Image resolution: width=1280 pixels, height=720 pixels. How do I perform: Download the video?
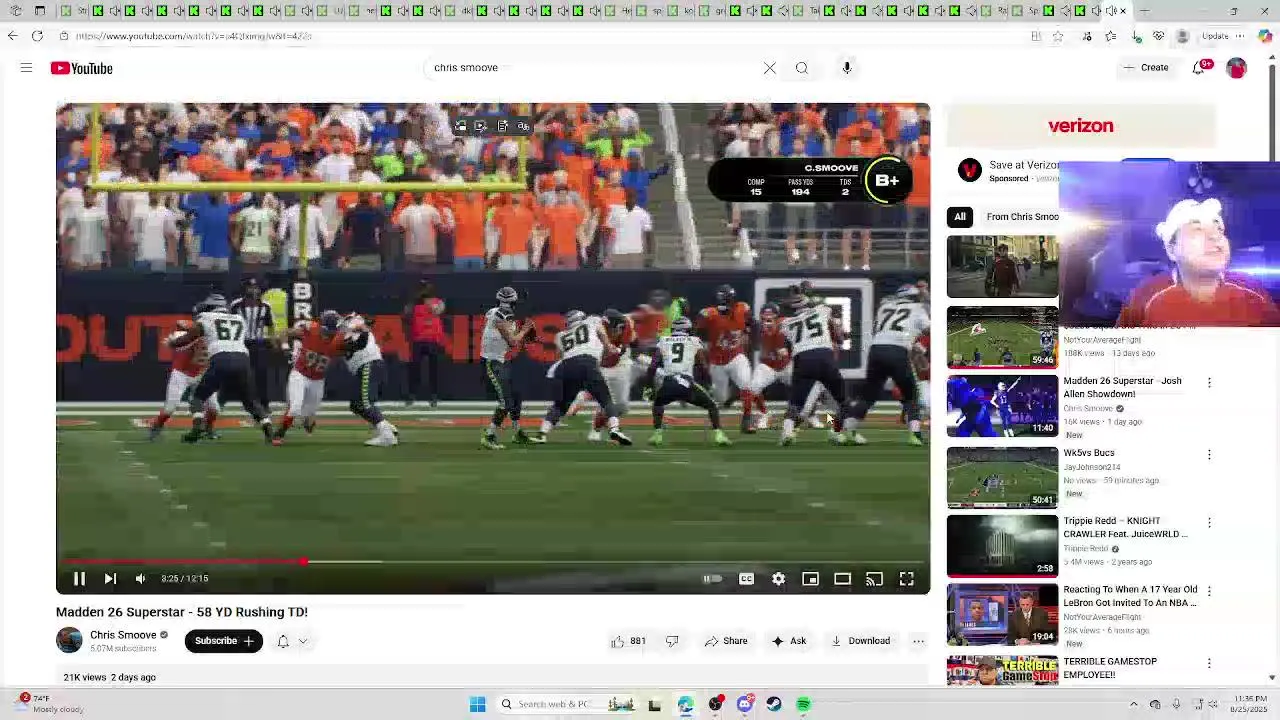pos(860,641)
